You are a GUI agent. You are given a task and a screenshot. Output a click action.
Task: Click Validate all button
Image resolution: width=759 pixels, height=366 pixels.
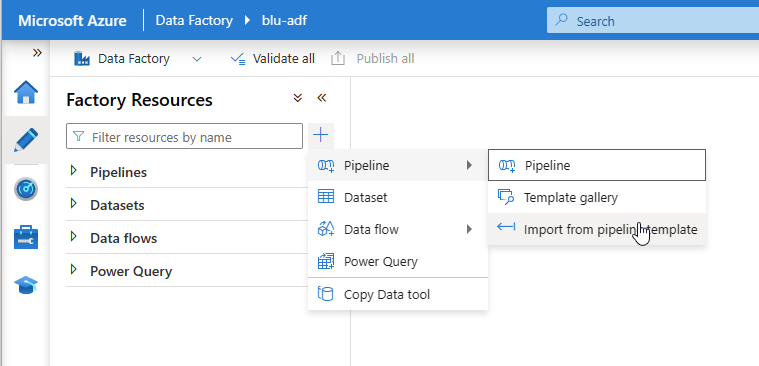click(273, 59)
